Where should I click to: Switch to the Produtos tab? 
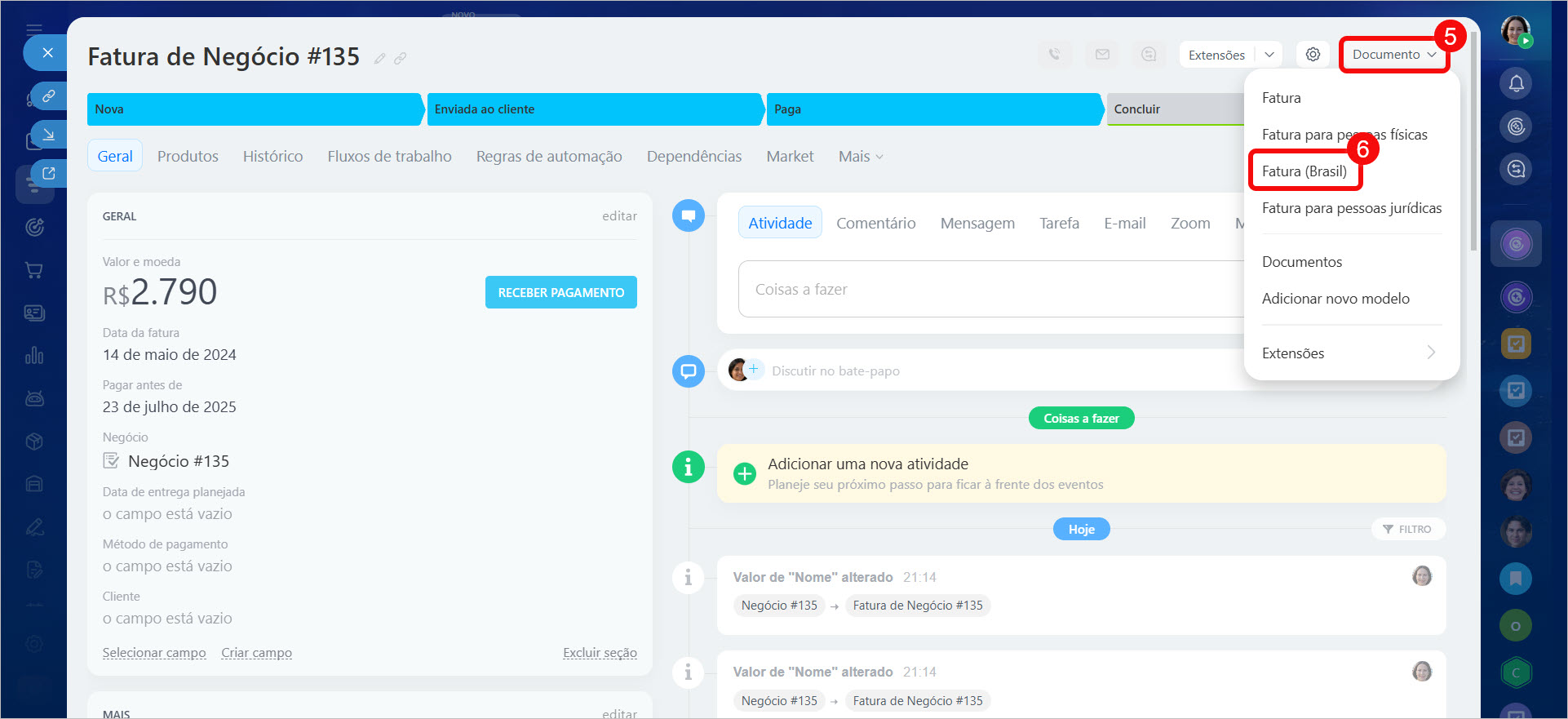tap(188, 157)
